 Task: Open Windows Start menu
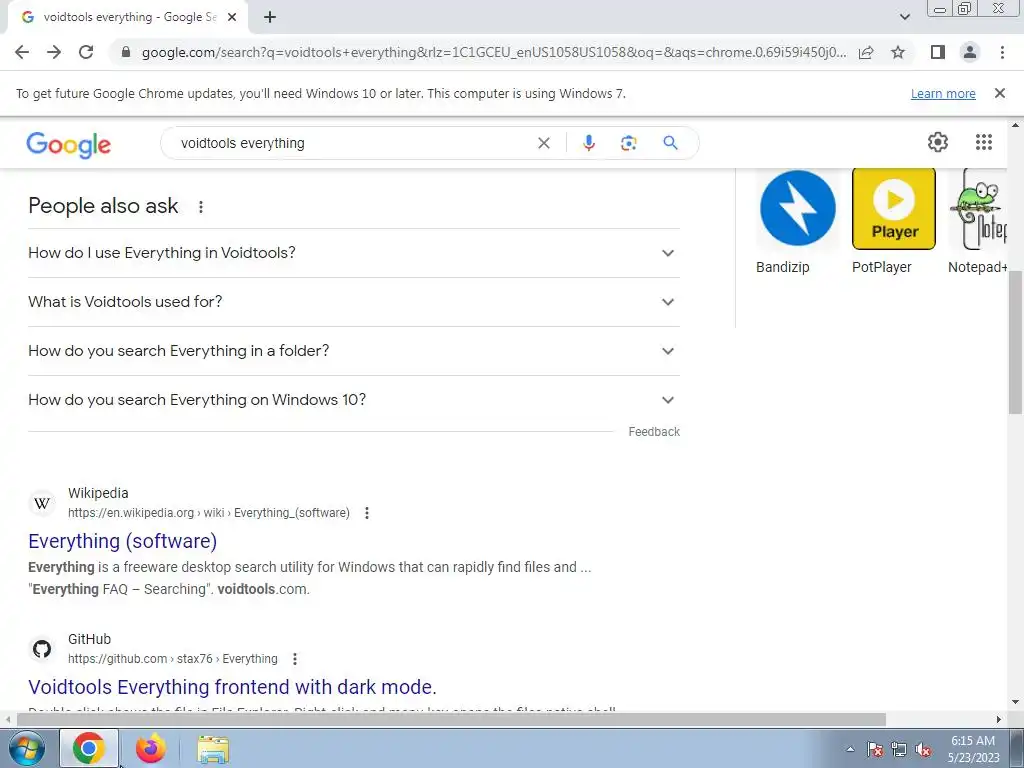[27, 748]
